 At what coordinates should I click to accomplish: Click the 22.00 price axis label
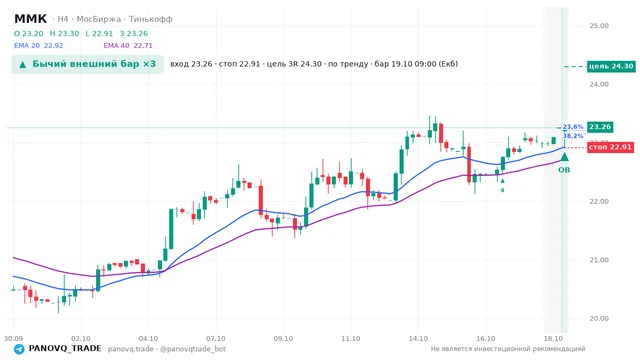click(599, 202)
